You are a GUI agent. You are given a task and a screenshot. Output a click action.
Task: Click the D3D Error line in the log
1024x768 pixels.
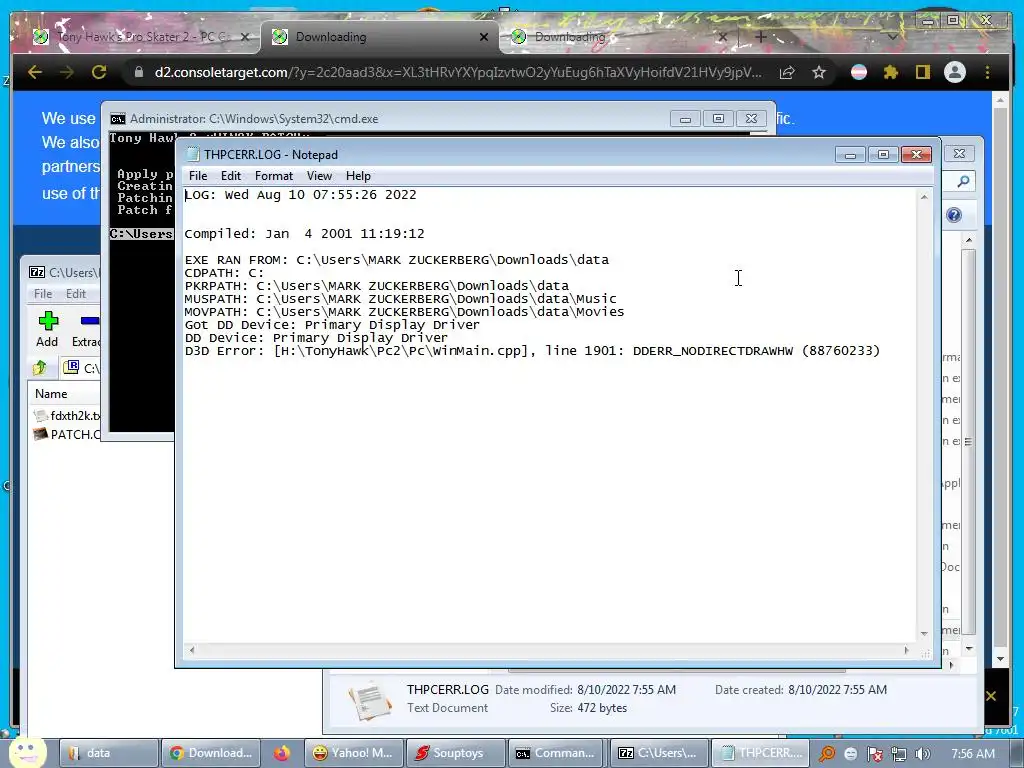click(532, 351)
